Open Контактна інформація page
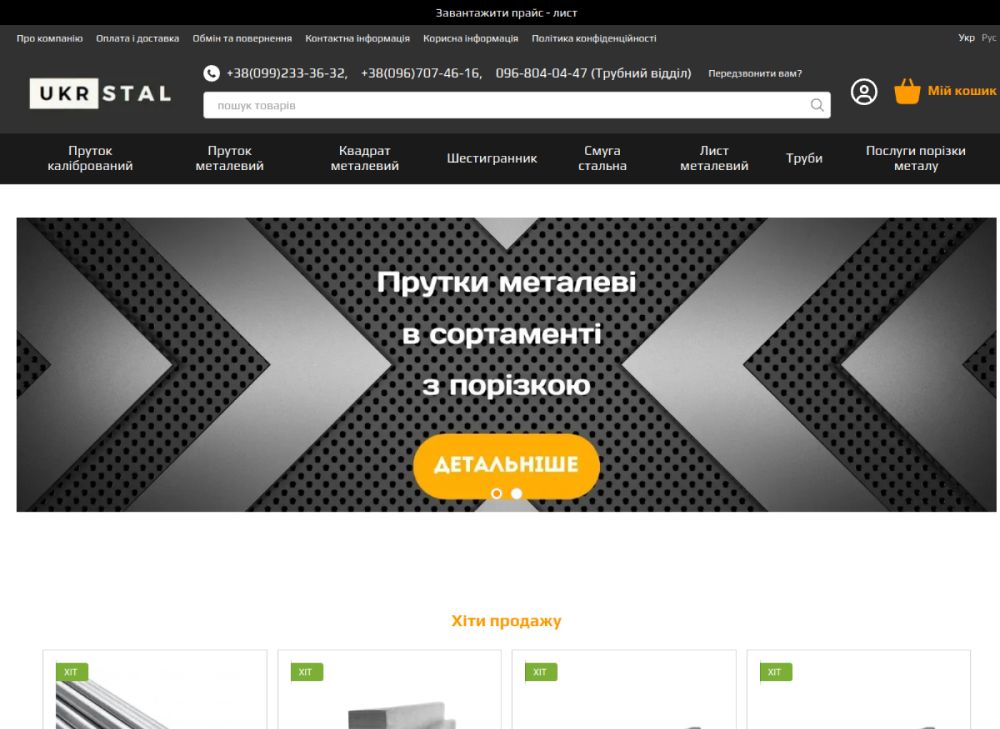Screen dimensions: 1000x729 pyautogui.click(x=357, y=38)
